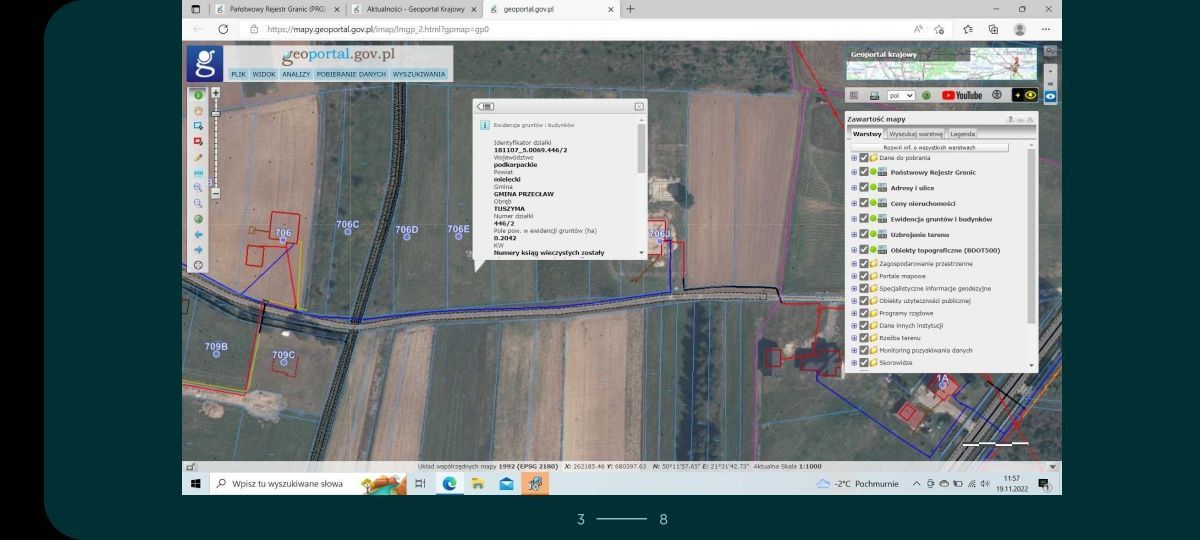Expand the Państwowy Rejestr Granic layer

pyautogui.click(x=853, y=172)
